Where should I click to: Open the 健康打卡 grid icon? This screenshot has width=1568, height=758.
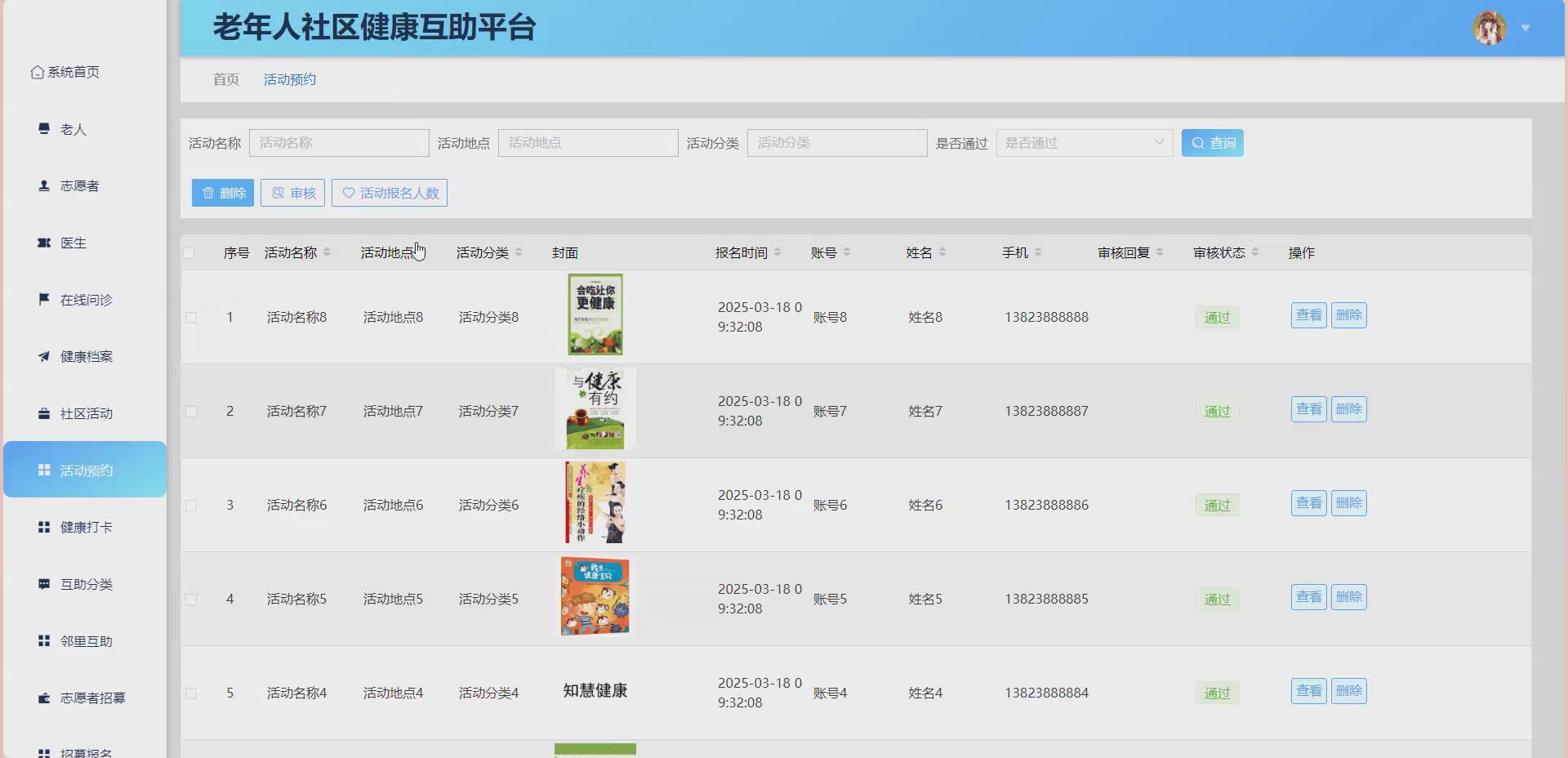pos(44,527)
